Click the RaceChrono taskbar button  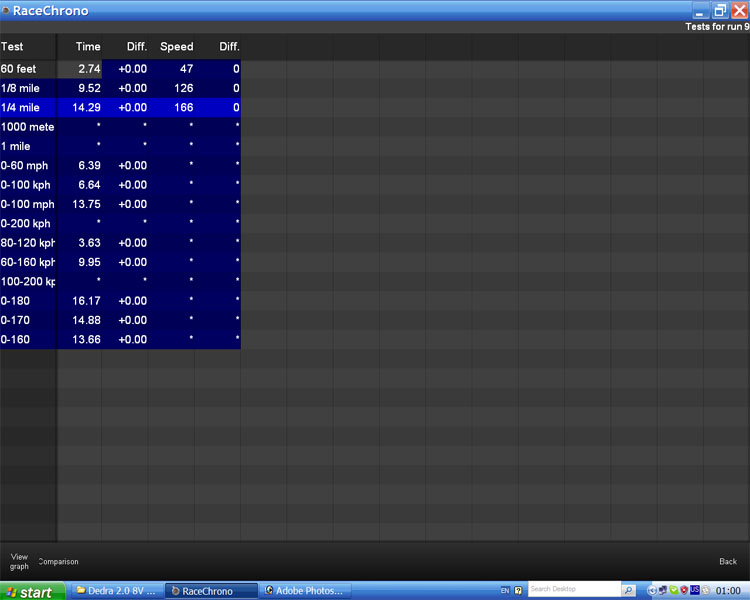210,591
